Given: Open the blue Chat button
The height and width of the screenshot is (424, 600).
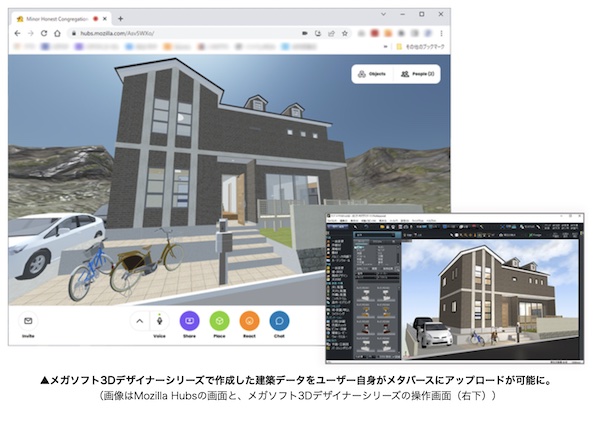Looking at the screenshot, I should point(280,321).
